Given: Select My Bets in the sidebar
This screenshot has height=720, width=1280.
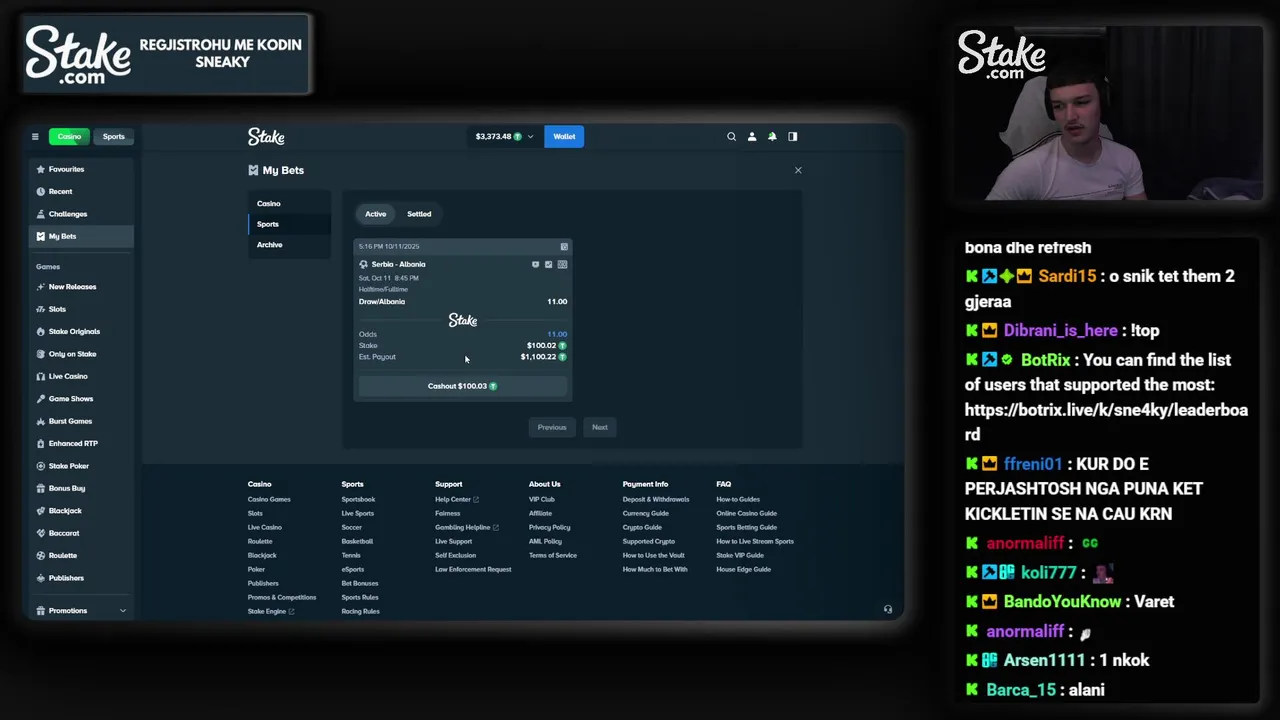Looking at the screenshot, I should tap(81, 236).
